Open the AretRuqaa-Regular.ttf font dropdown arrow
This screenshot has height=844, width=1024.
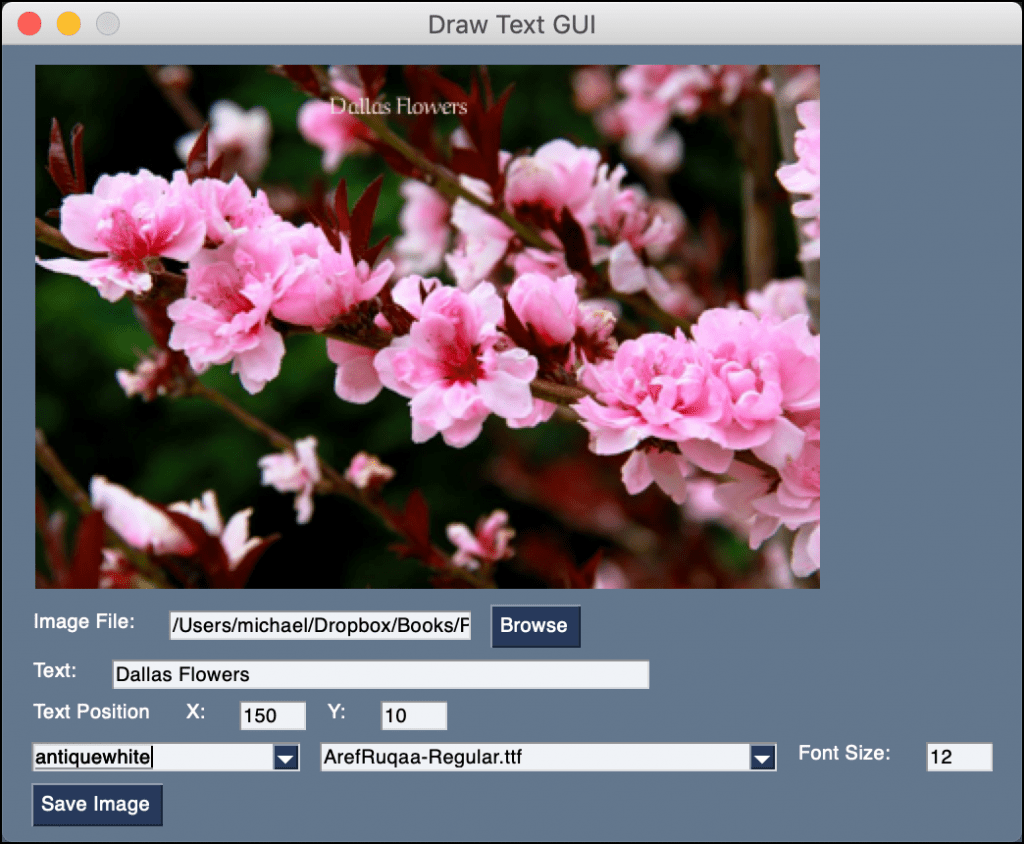(x=762, y=758)
